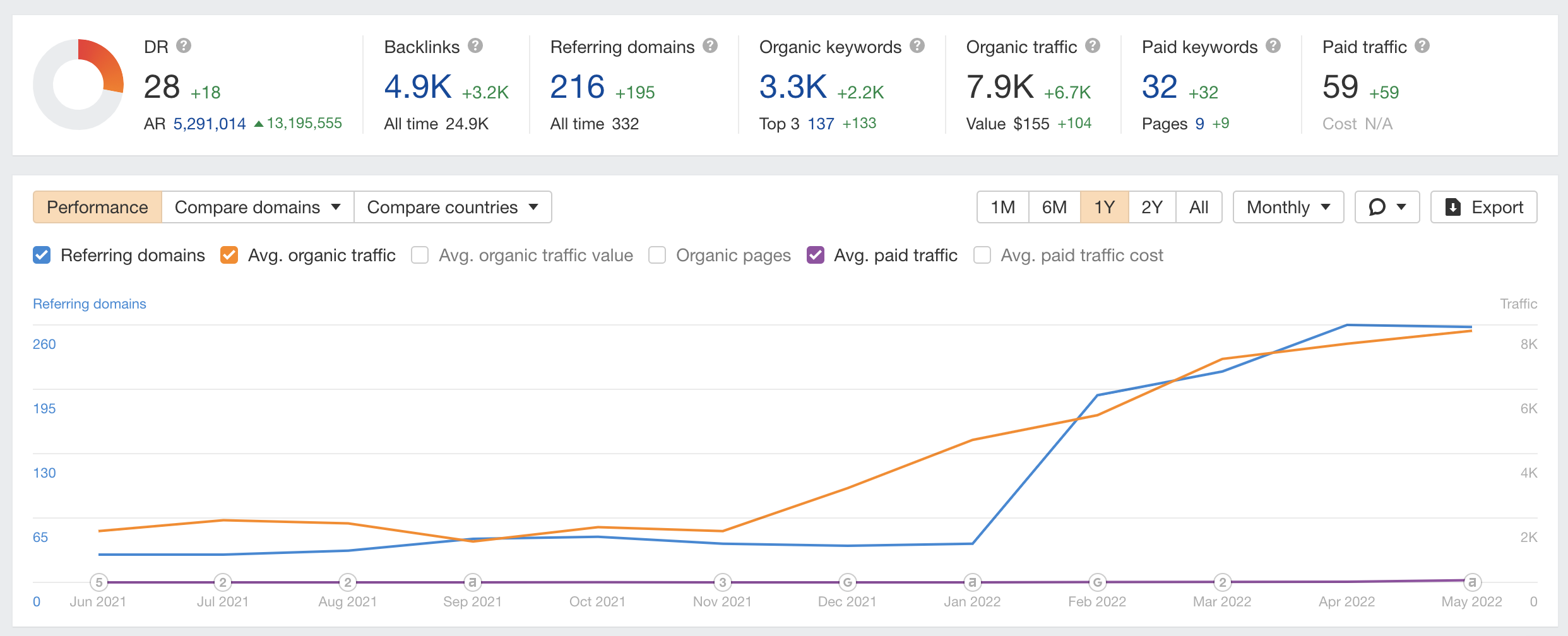Viewport: 1568px width, 636px height.
Task: Disable the Avg. organic traffic checkbox
Action: [230, 255]
